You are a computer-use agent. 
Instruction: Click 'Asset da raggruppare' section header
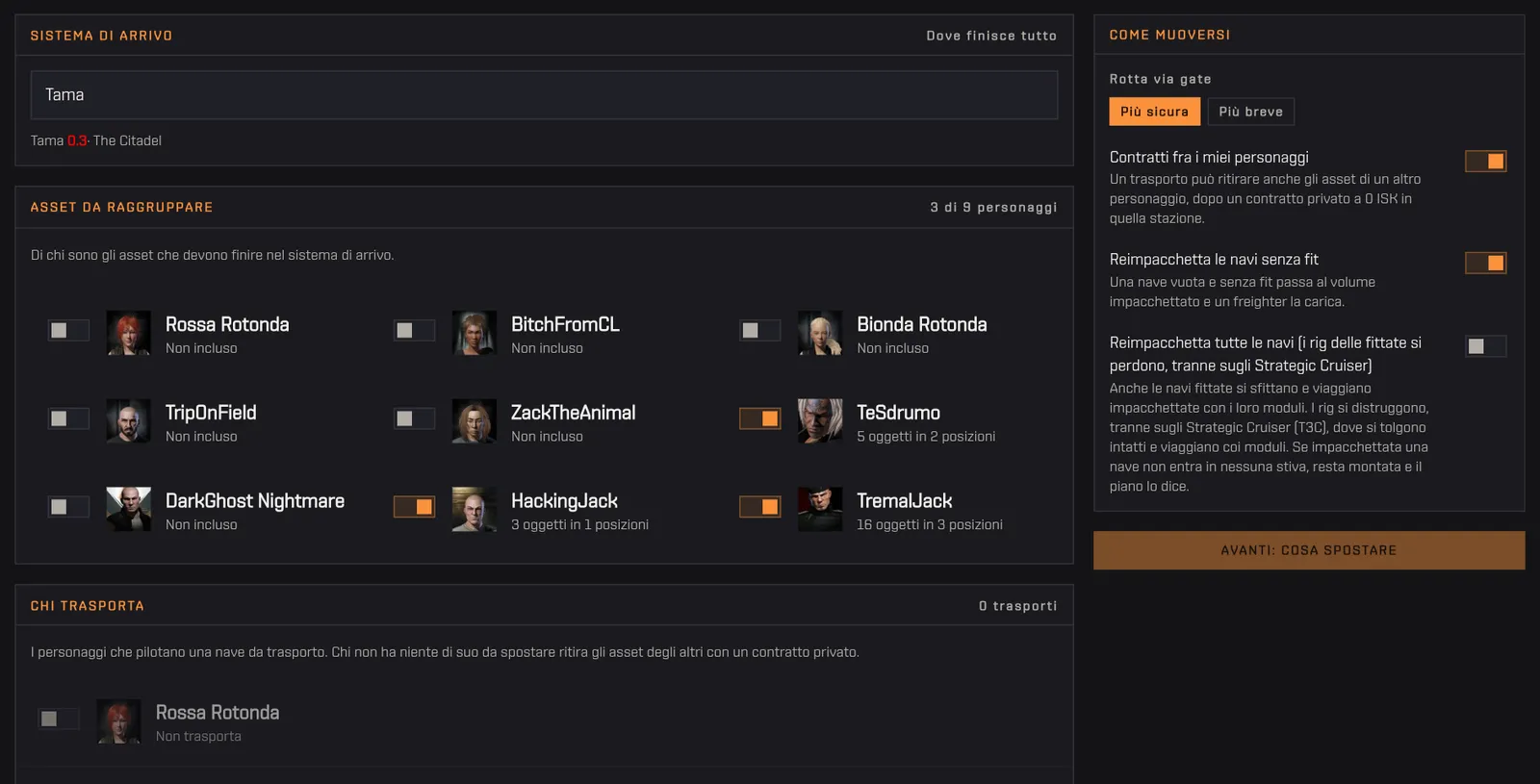tap(121, 207)
